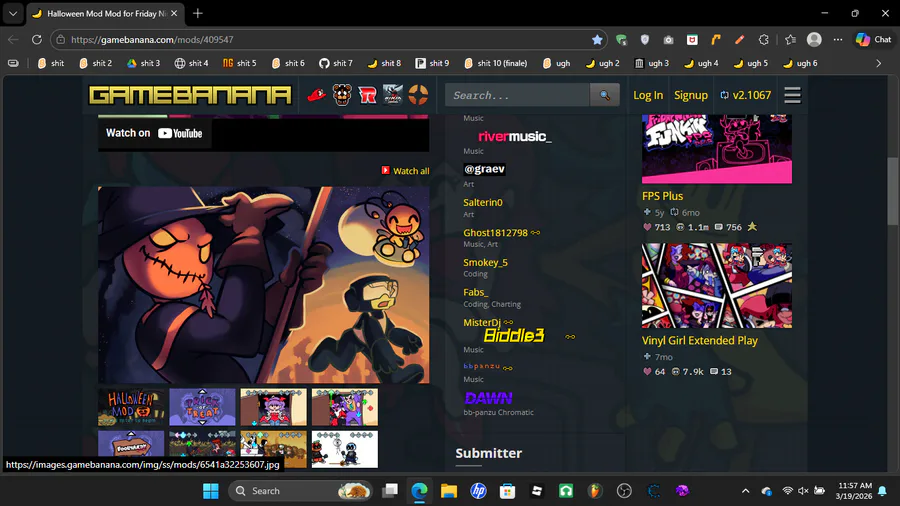Open the FPS Plus title link
The image size is (900, 506).
(x=662, y=196)
